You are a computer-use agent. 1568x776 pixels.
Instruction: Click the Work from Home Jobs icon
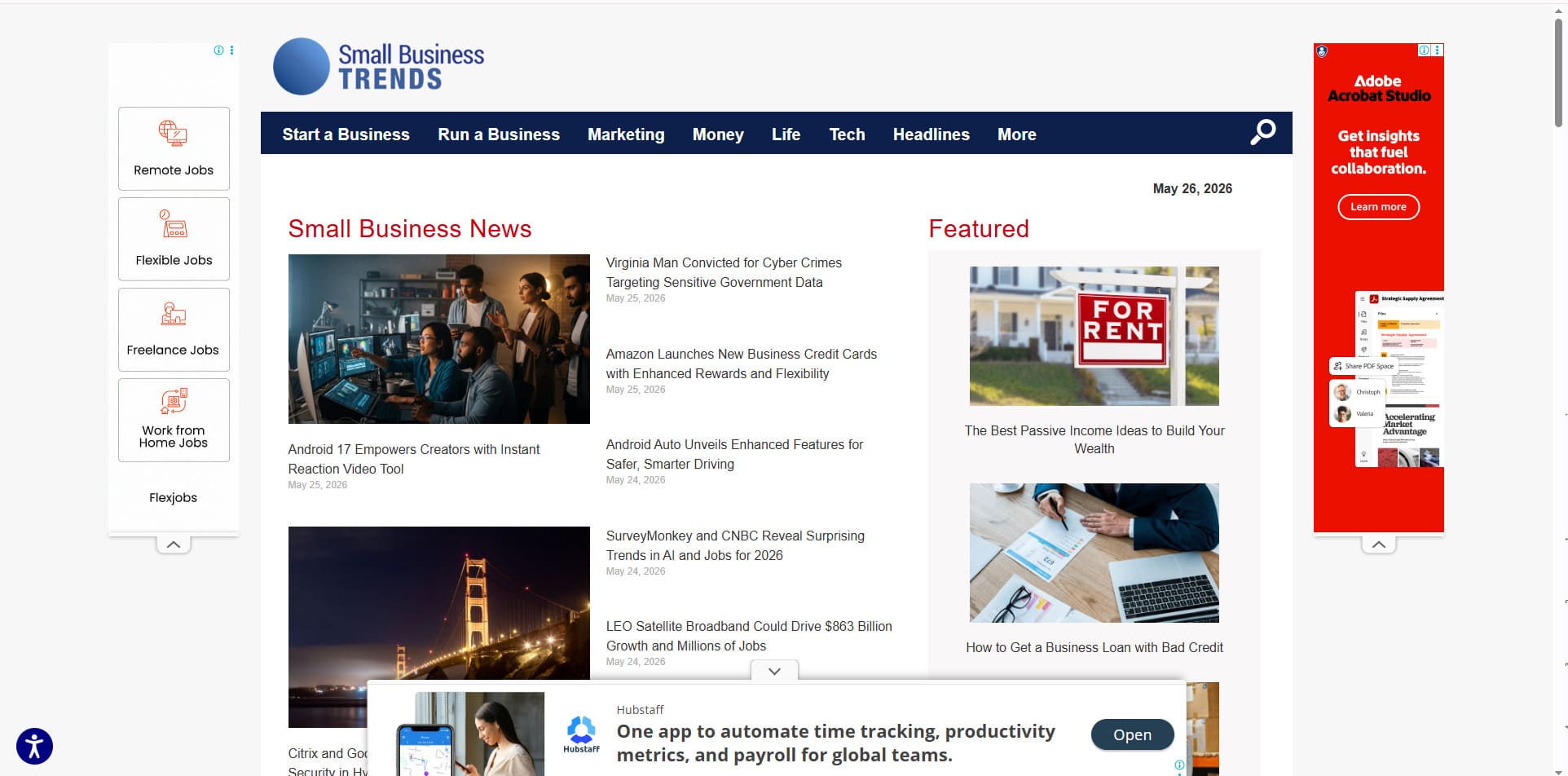tap(173, 401)
